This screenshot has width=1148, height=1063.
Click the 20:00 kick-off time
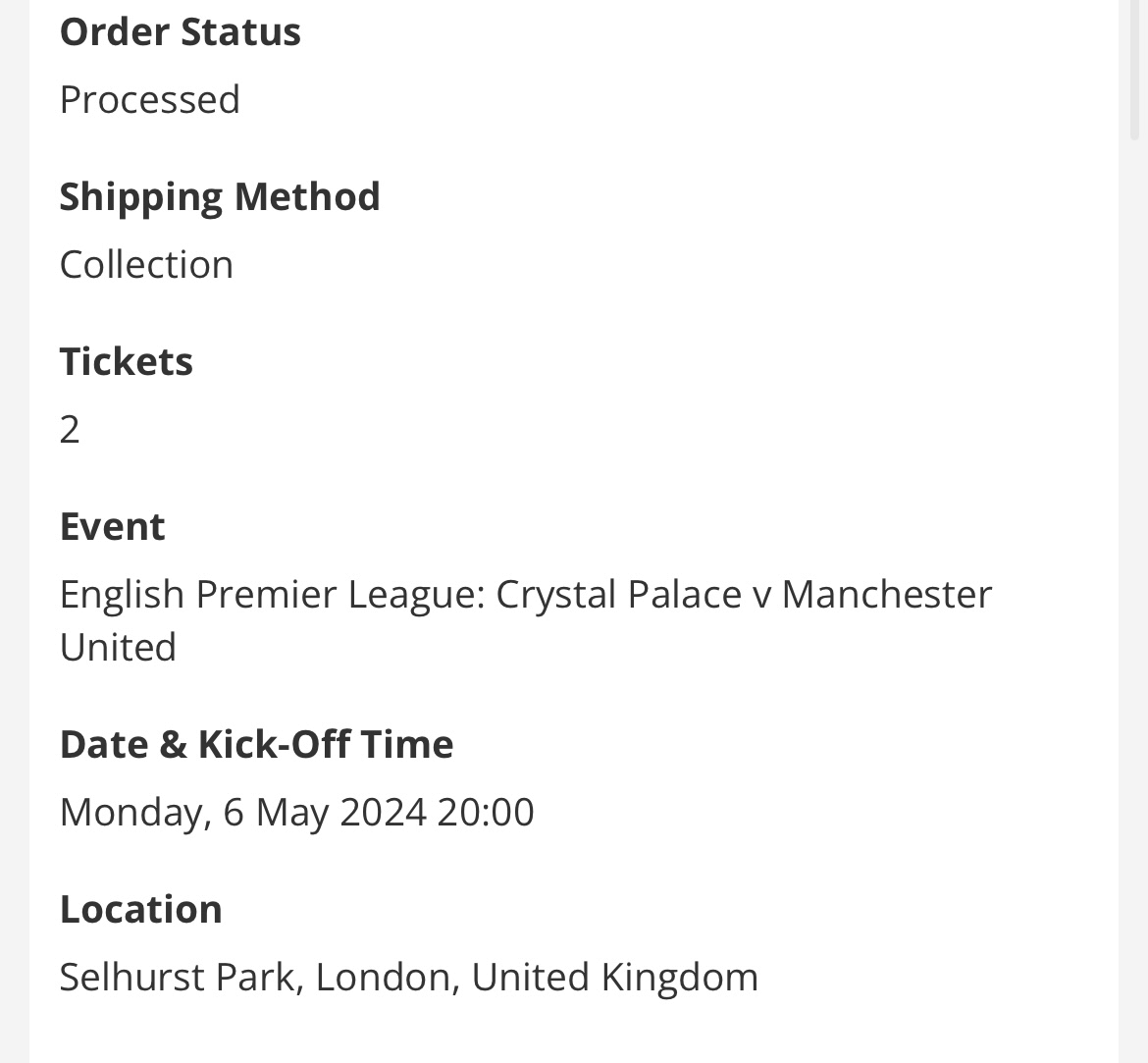click(486, 813)
